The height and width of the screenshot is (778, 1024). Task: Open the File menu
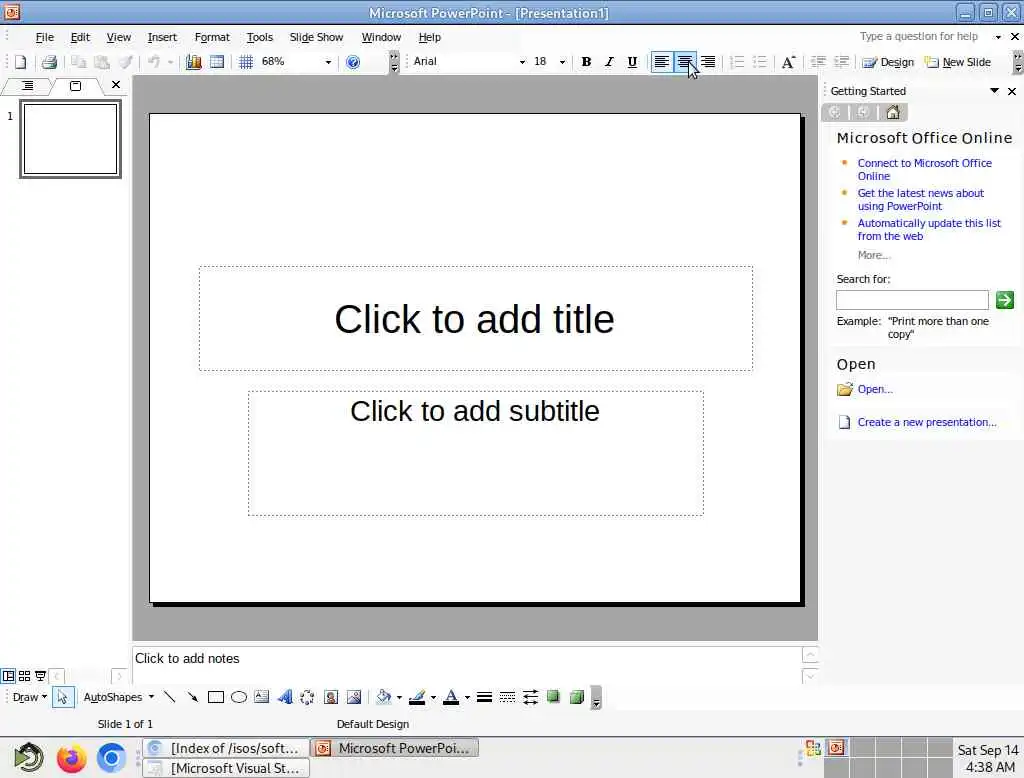[x=44, y=37]
